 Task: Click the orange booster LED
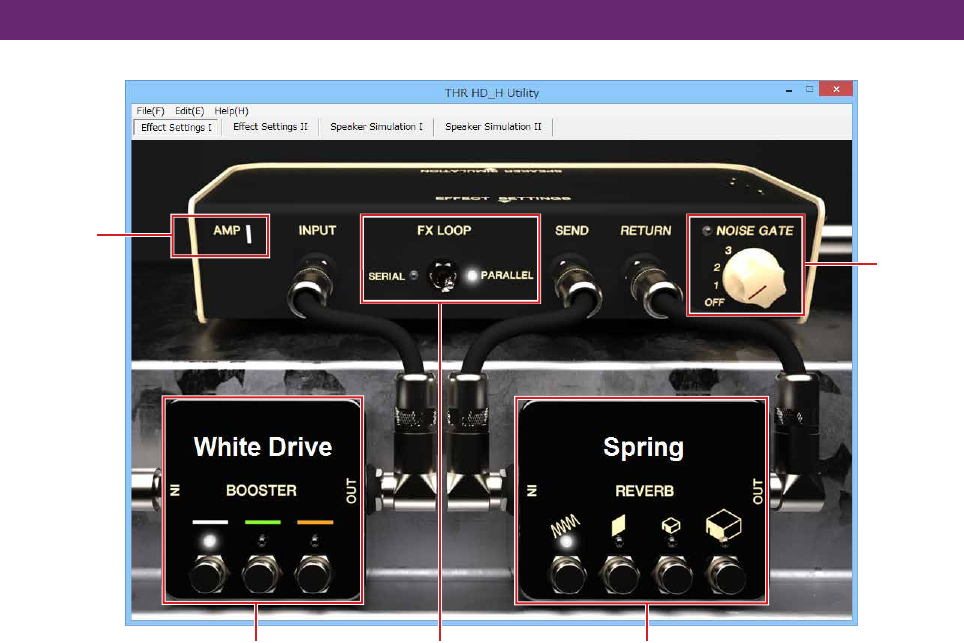click(x=315, y=542)
